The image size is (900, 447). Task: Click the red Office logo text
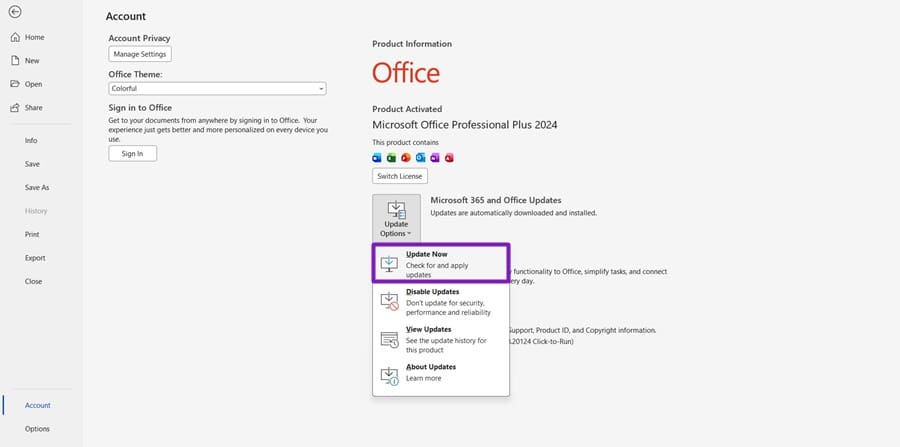coord(406,73)
